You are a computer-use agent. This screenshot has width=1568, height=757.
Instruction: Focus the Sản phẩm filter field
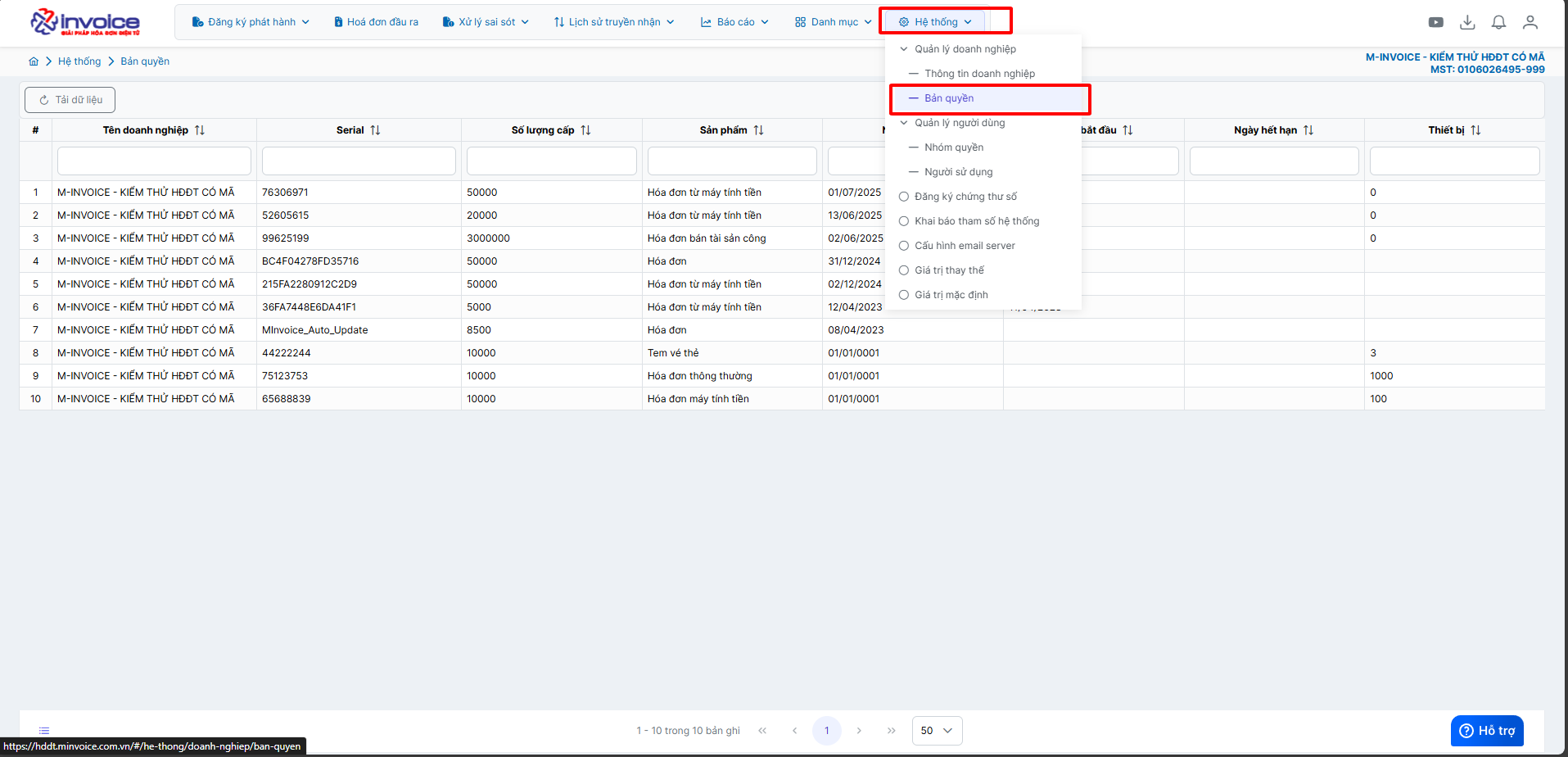click(x=732, y=161)
